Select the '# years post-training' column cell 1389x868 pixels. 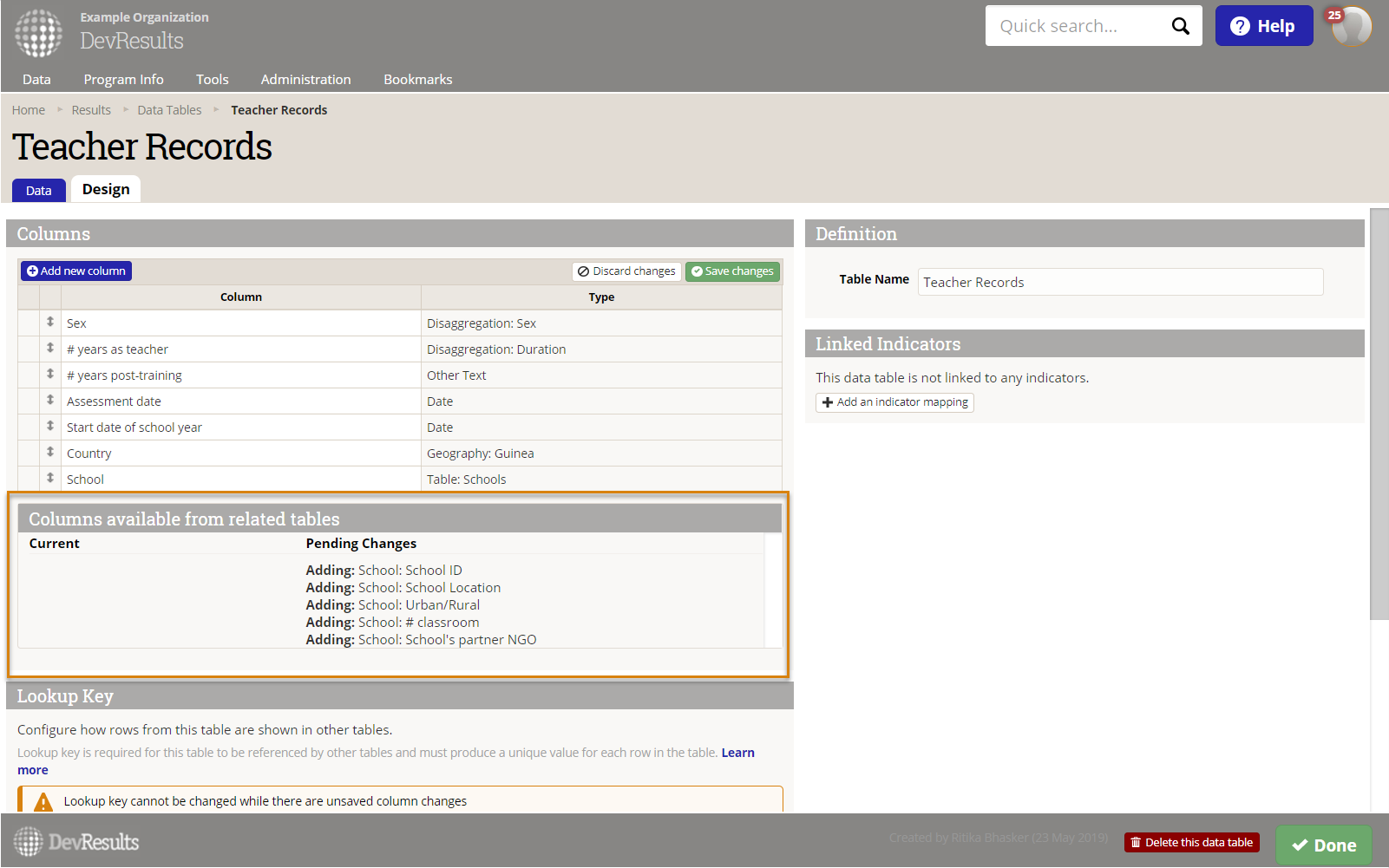pos(241,375)
